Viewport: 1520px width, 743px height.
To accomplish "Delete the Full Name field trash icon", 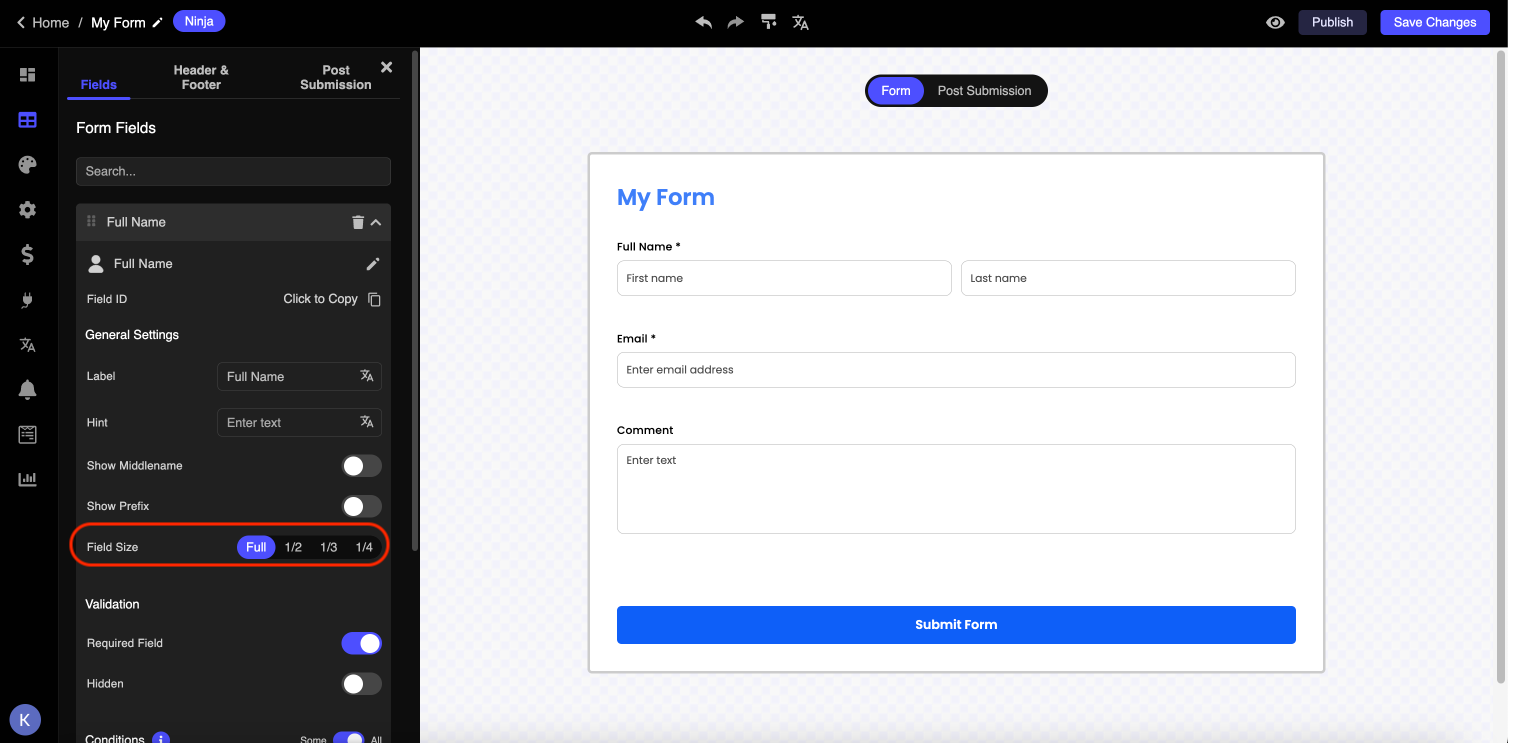I will (x=357, y=222).
